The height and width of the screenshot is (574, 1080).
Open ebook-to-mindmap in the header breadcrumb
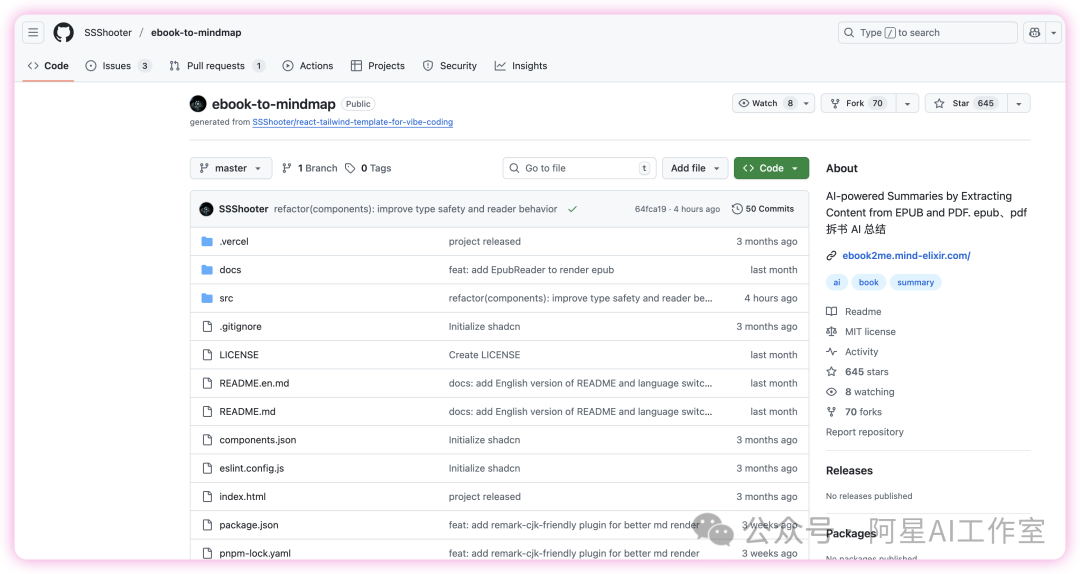196,32
